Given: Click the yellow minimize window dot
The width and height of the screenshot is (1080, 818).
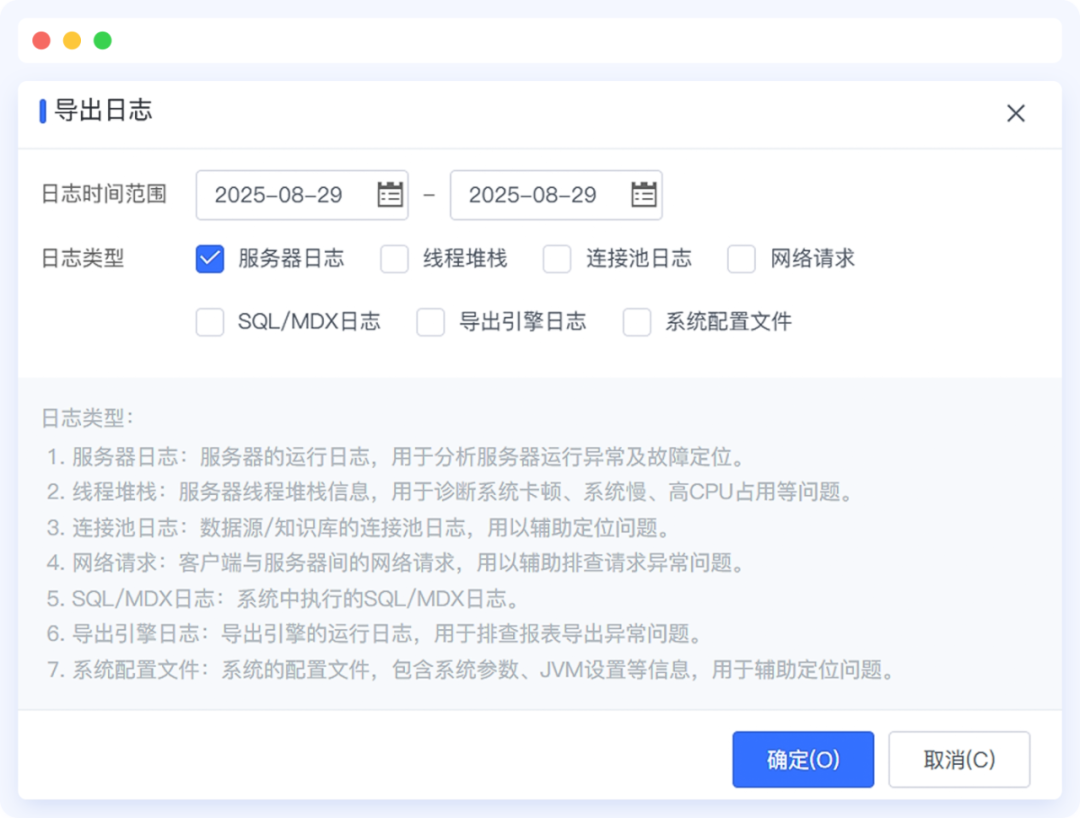Looking at the screenshot, I should pos(72,41).
